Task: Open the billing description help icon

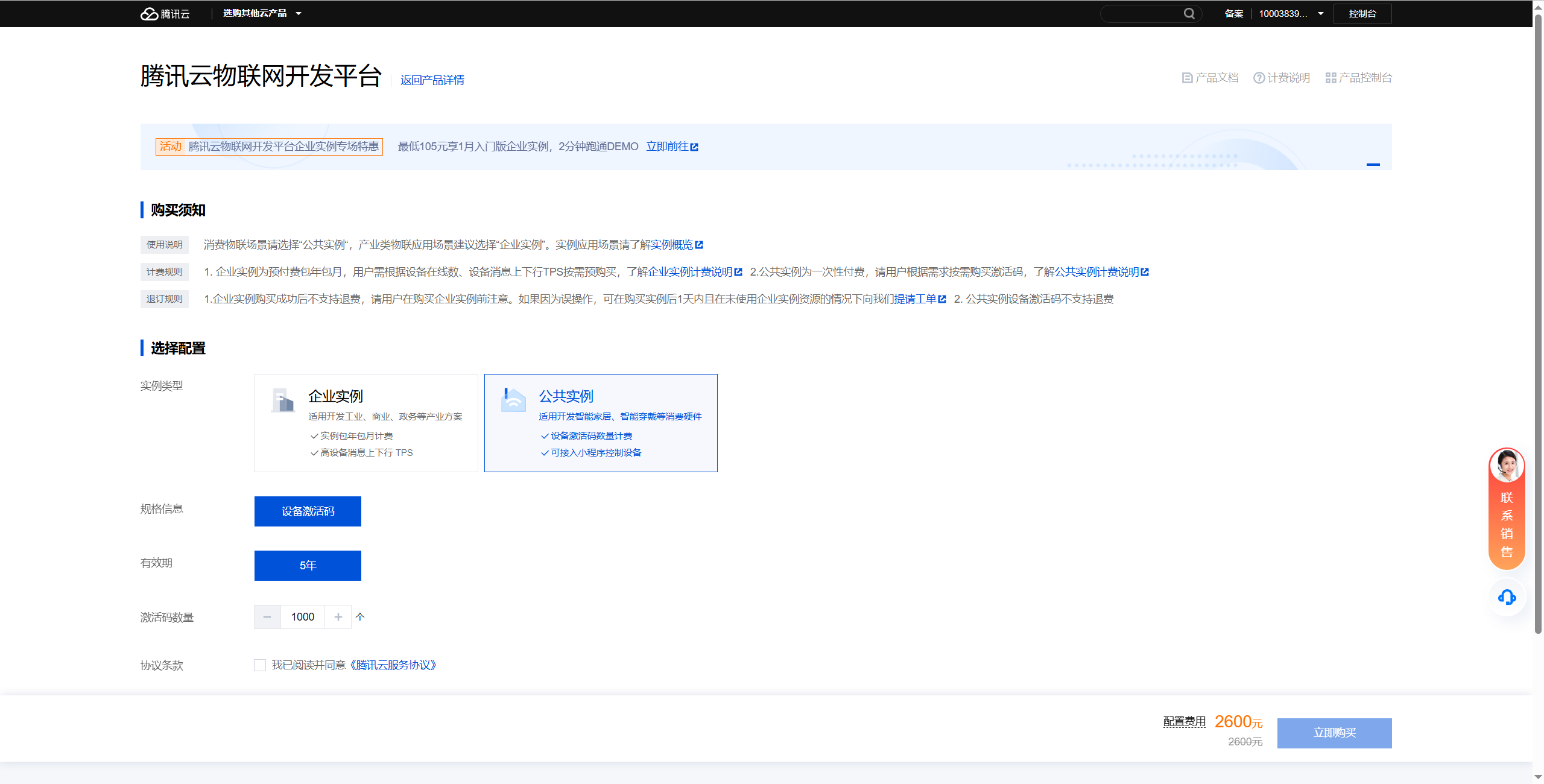Action: [1259, 78]
